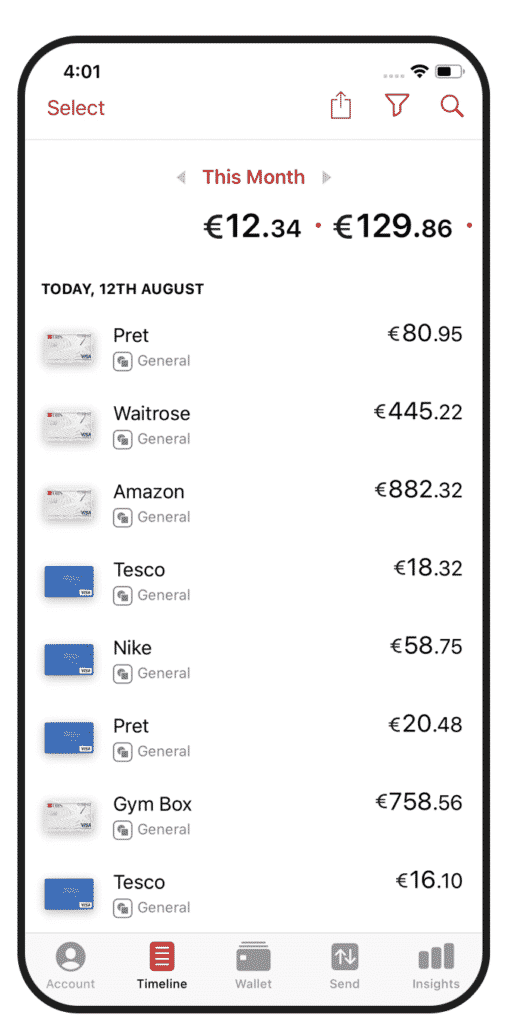Tap the €129.86 monthly total

[392, 228]
